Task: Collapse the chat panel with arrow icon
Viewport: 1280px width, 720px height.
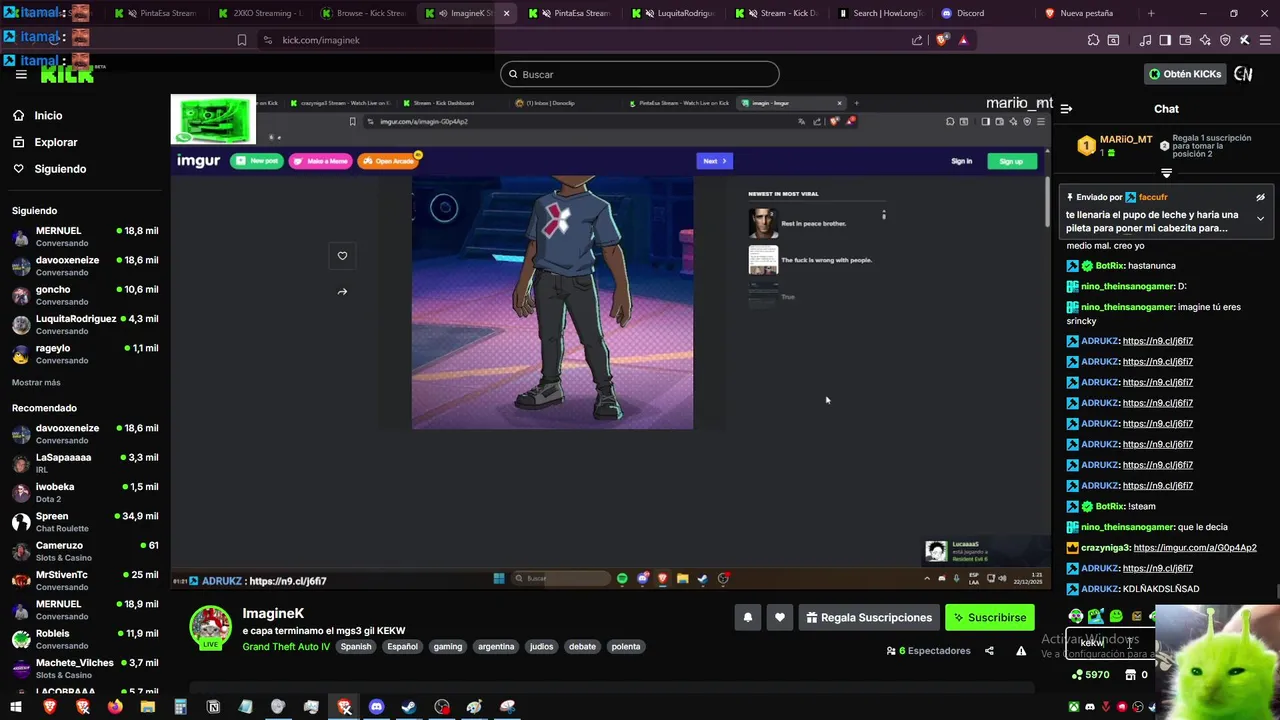Action: point(1066,109)
